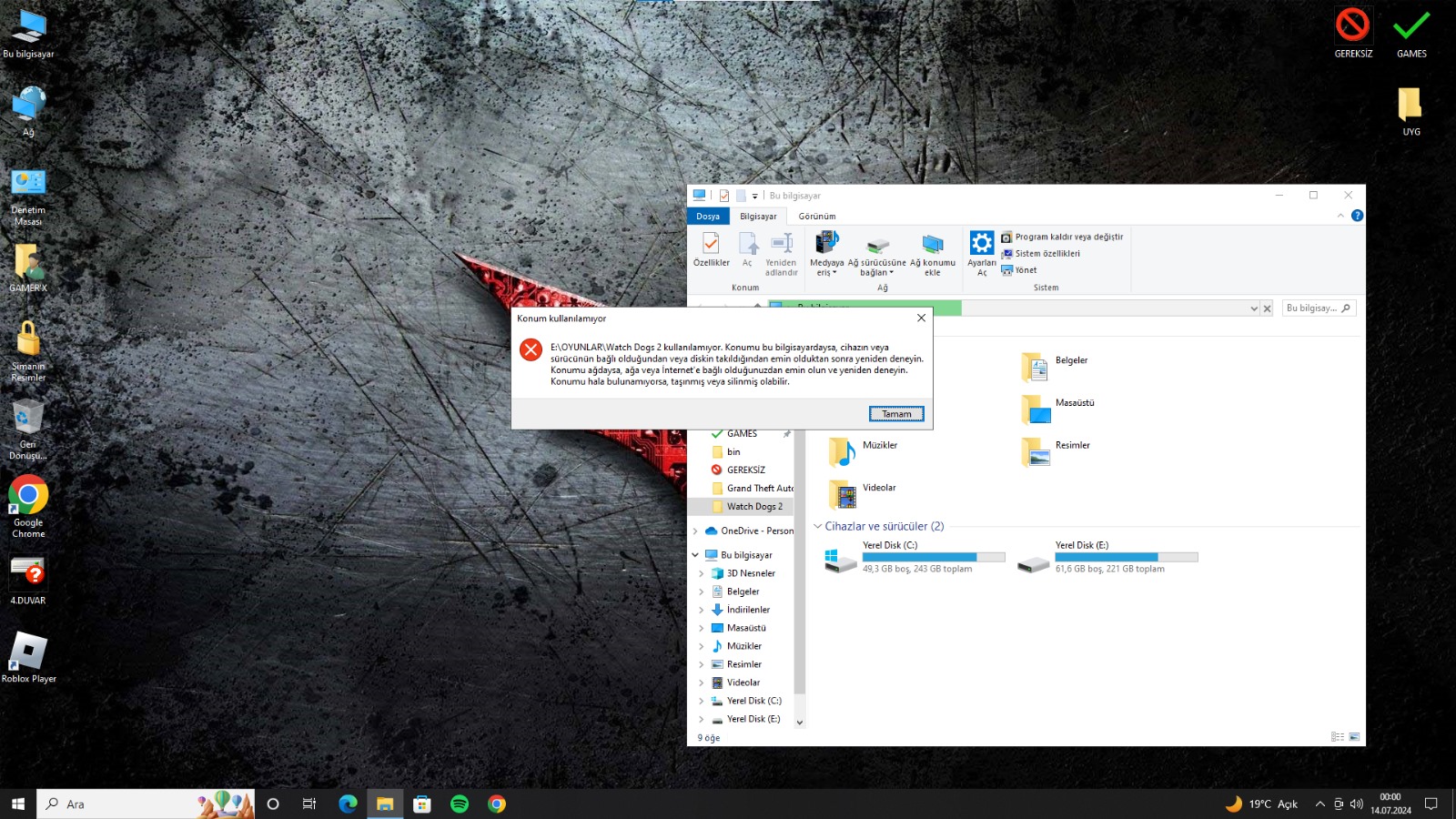Select Resimler in the navigation tree

pyautogui.click(x=743, y=665)
